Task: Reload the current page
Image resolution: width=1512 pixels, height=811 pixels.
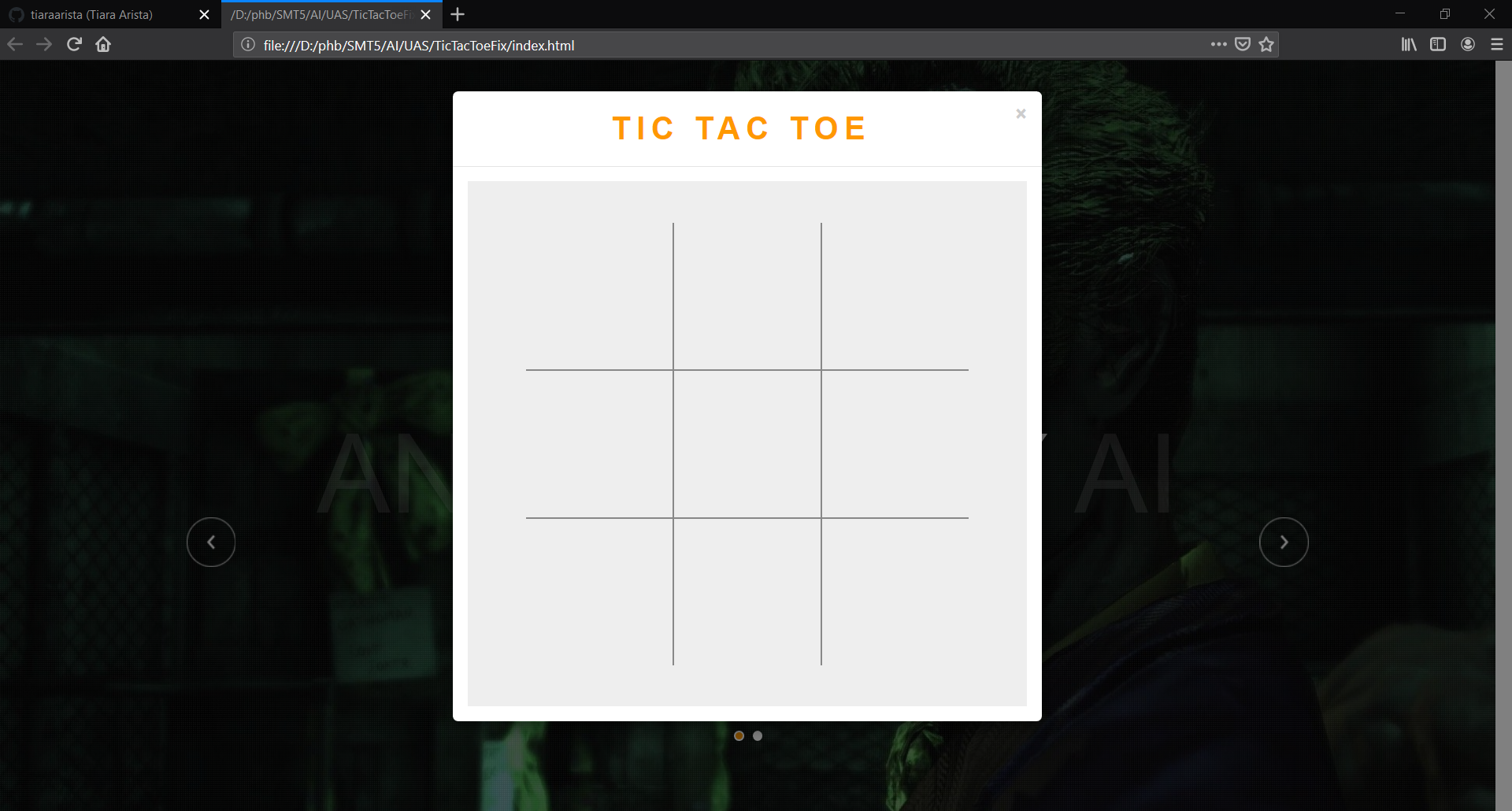Action: click(73, 45)
